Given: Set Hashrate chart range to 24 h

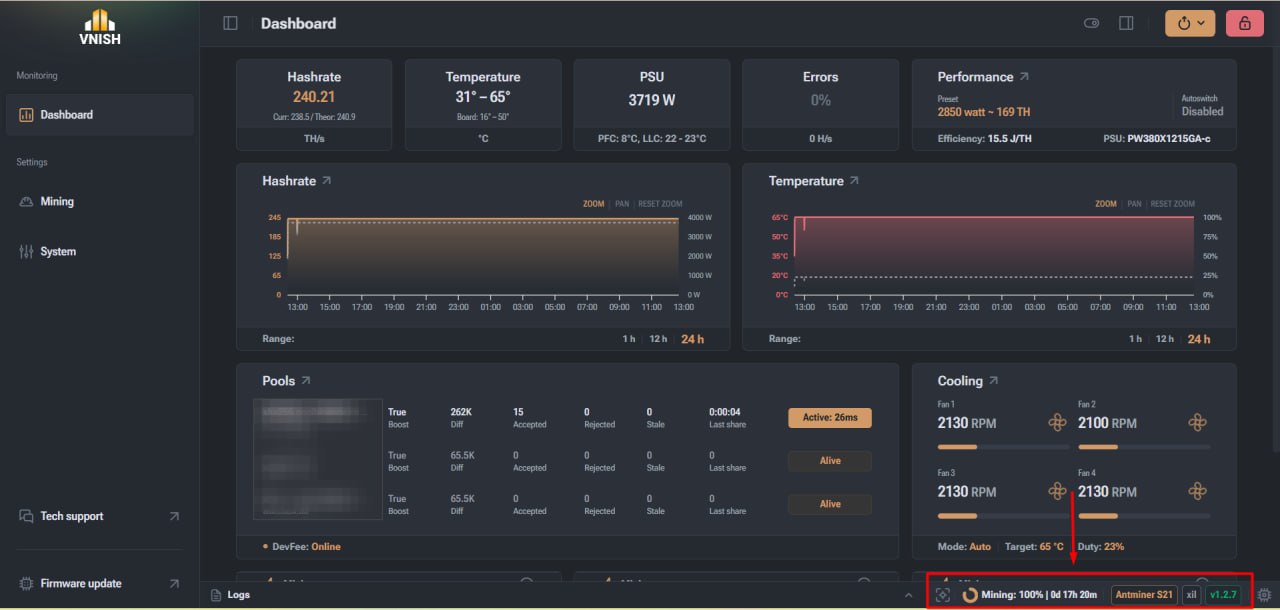Looking at the screenshot, I should tap(693, 339).
